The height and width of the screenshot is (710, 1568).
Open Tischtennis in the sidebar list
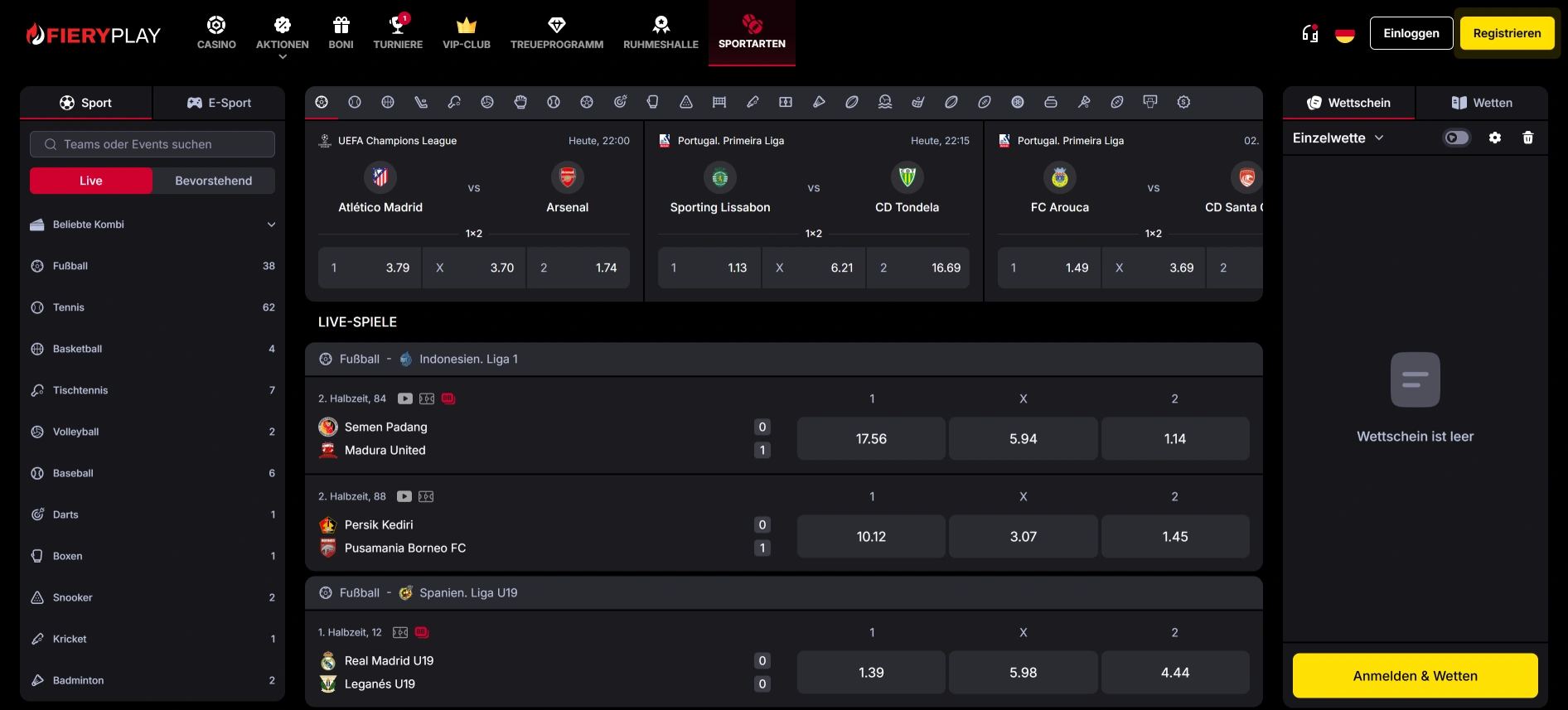click(x=152, y=390)
